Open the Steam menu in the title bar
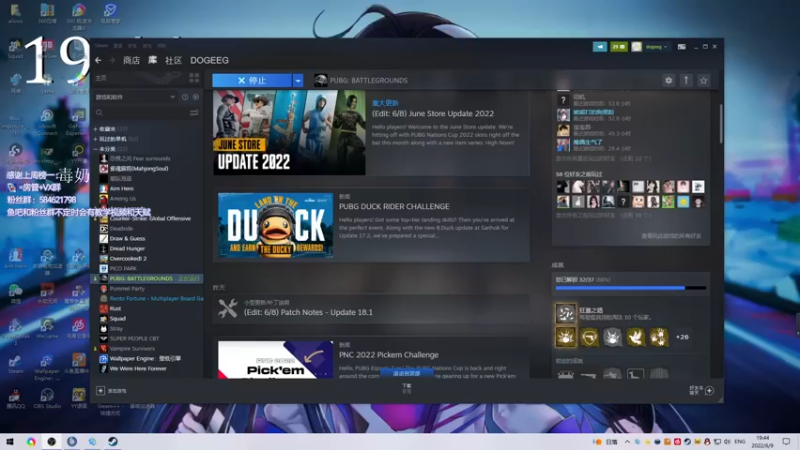This screenshot has width=800, height=450. coord(101,46)
